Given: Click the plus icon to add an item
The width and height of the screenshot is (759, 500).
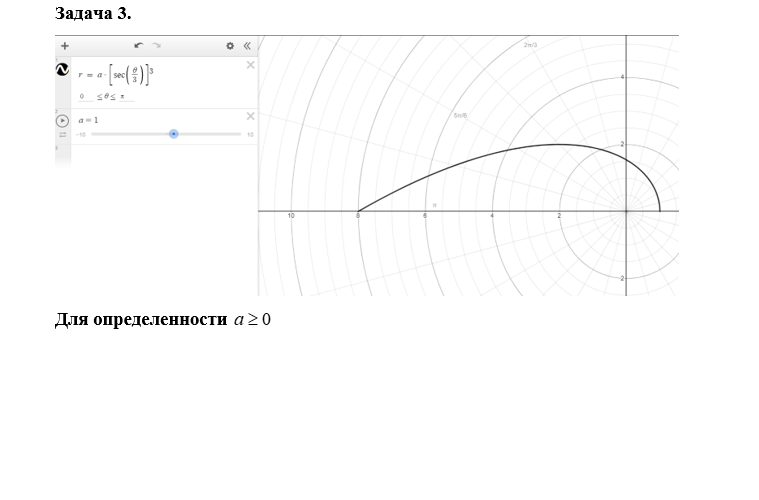Looking at the screenshot, I should 65,45.
